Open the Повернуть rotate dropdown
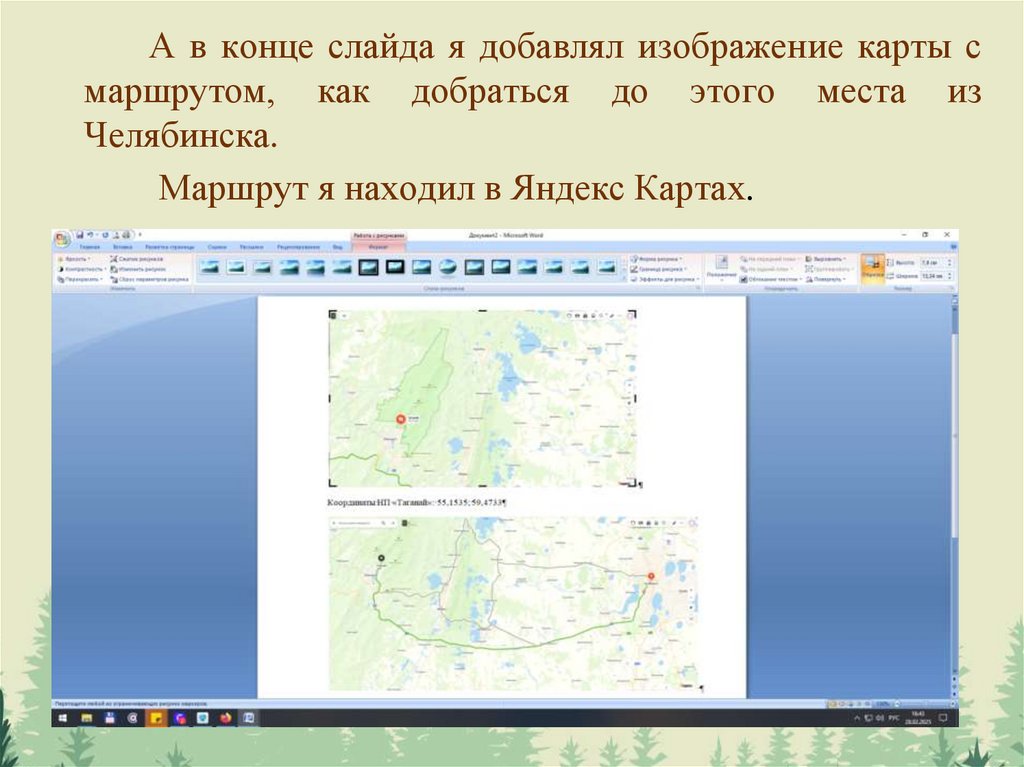The height and width of the screenshot is (767, 1024). pyautogui.click(x=826, y=279)
